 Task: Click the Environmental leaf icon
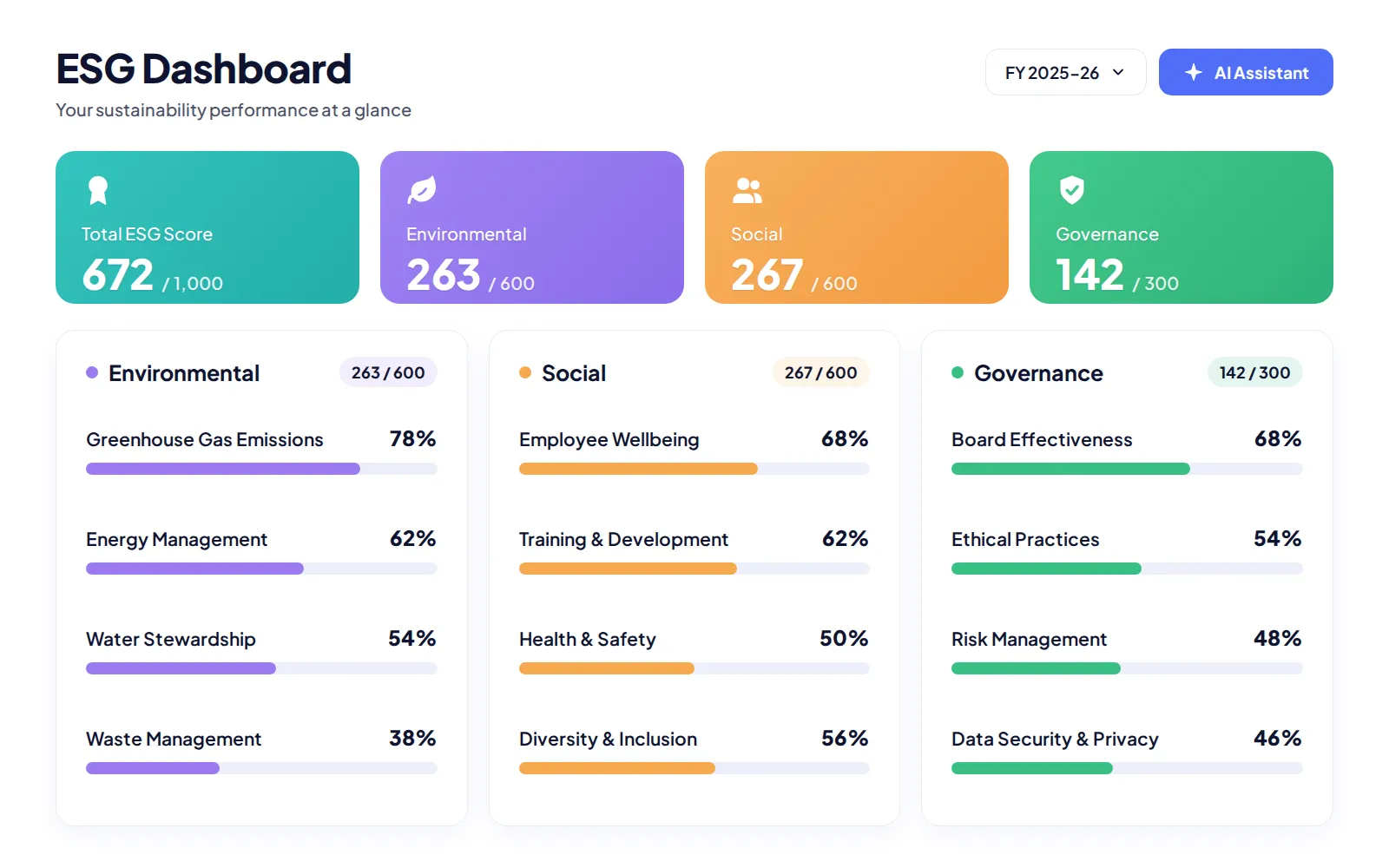pos(422,190)
